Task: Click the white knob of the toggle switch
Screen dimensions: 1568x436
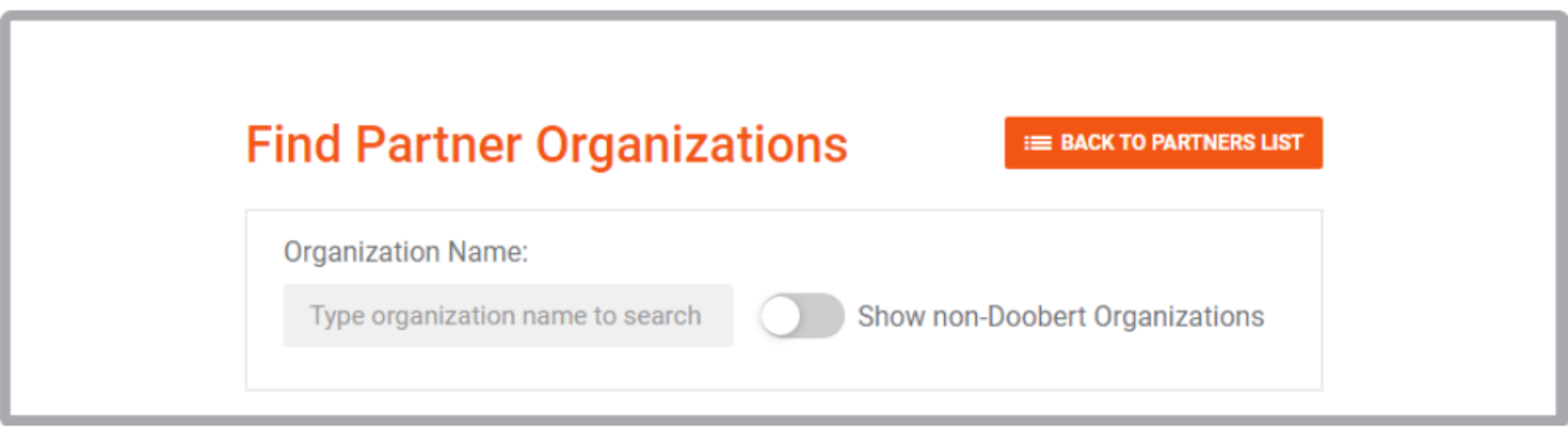Action: [x=781, y=316]
